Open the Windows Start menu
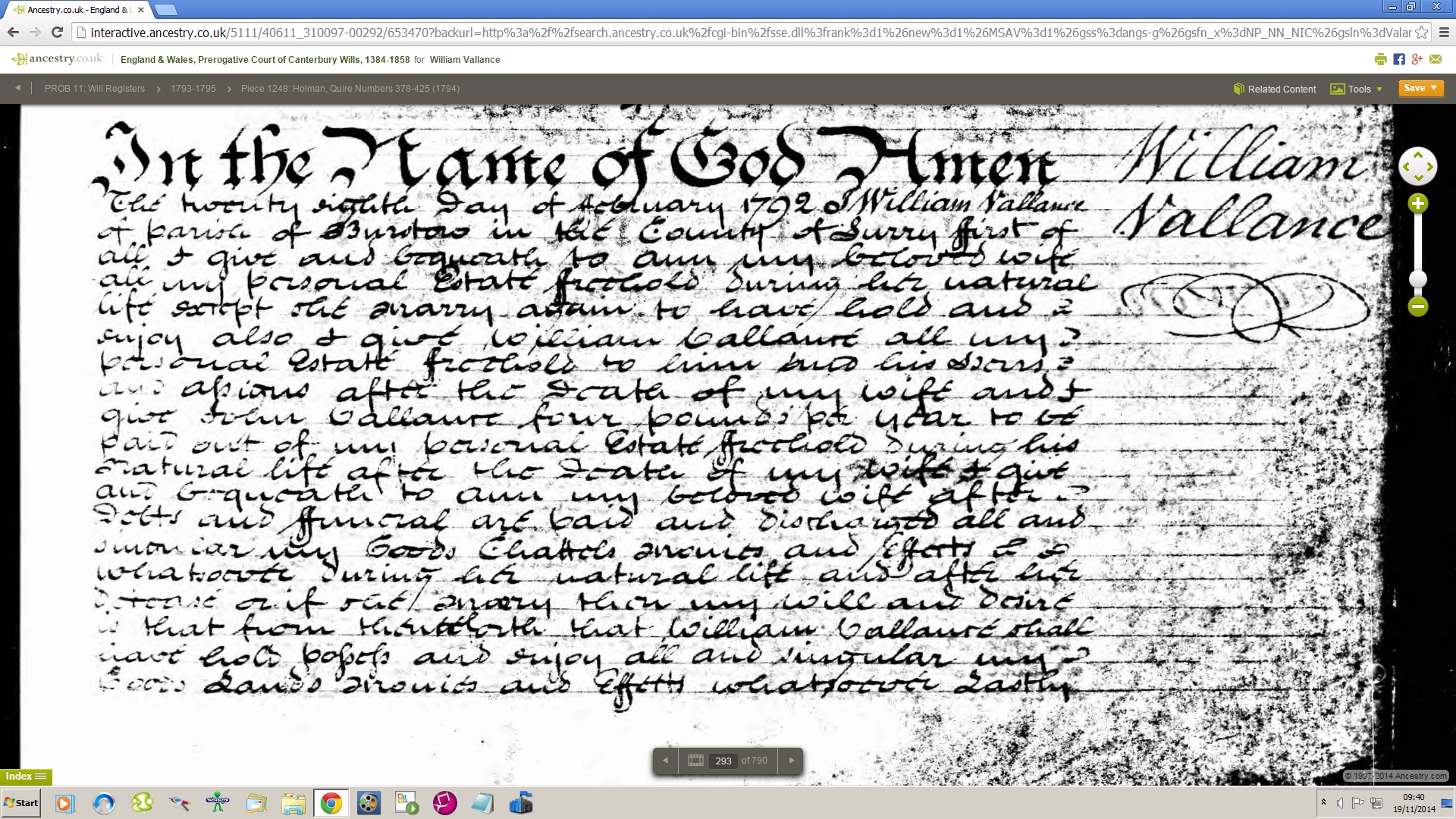The image size is (1456, 819). coord(21,803)
